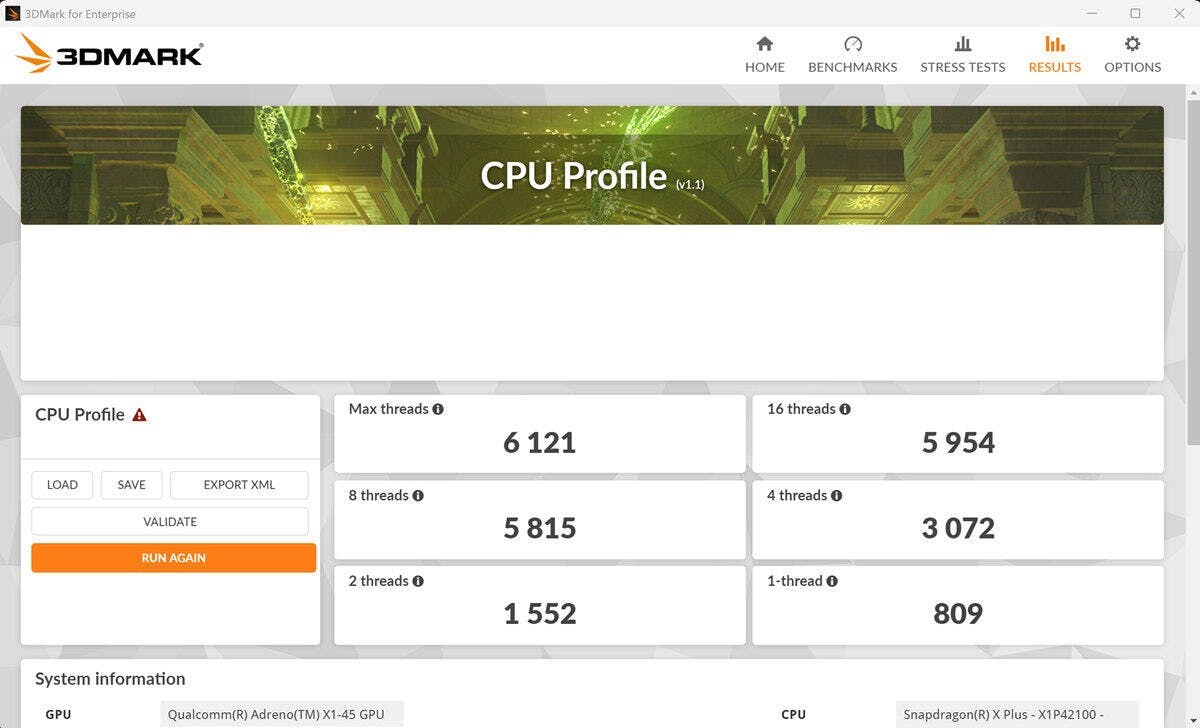
Task: Minimize the 3DMark window
Action: point(1090,14)
